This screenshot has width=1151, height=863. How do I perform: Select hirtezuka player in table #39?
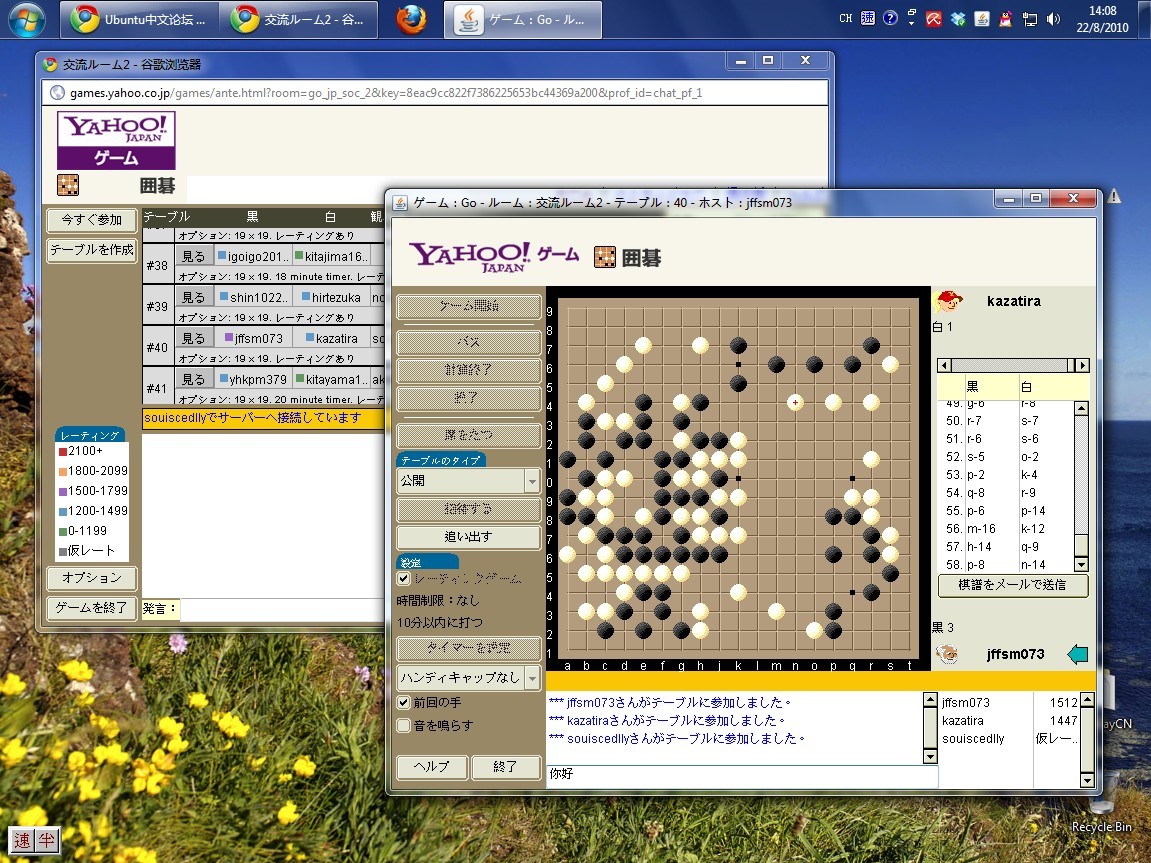[x=330, y=297]
